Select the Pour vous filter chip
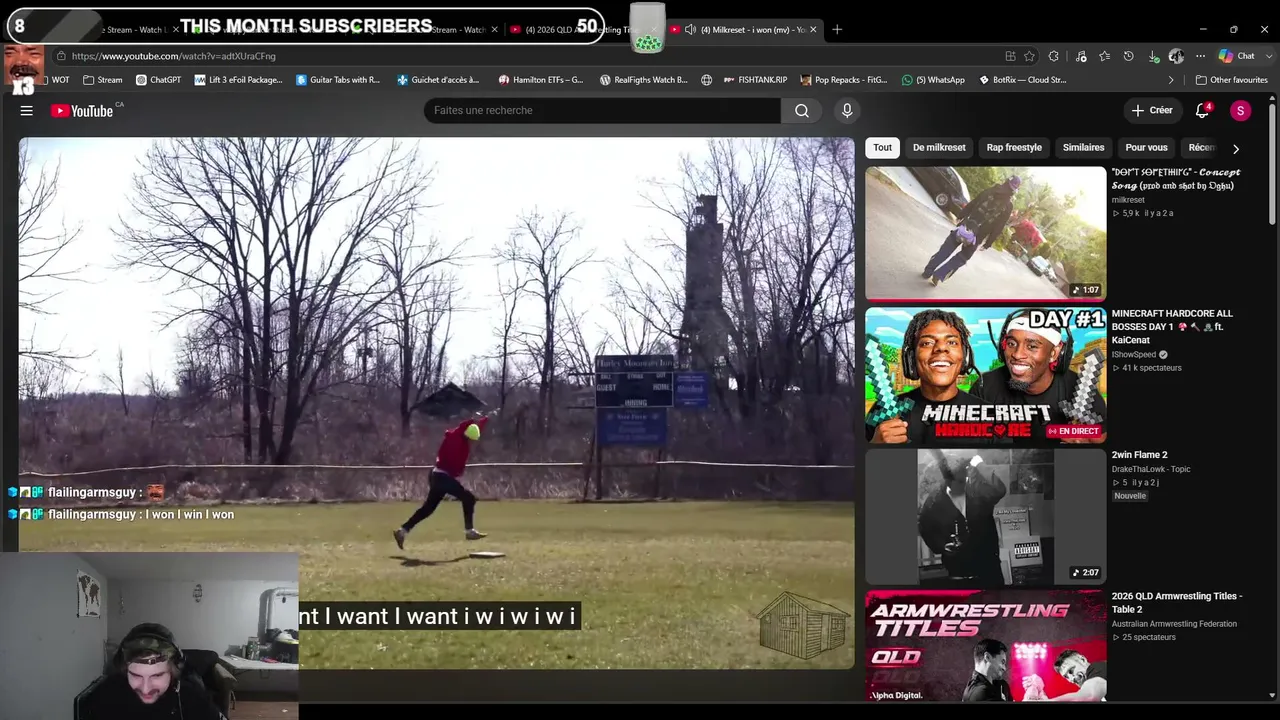Screen dimensions: 1280x720 tap(1146, 148)
